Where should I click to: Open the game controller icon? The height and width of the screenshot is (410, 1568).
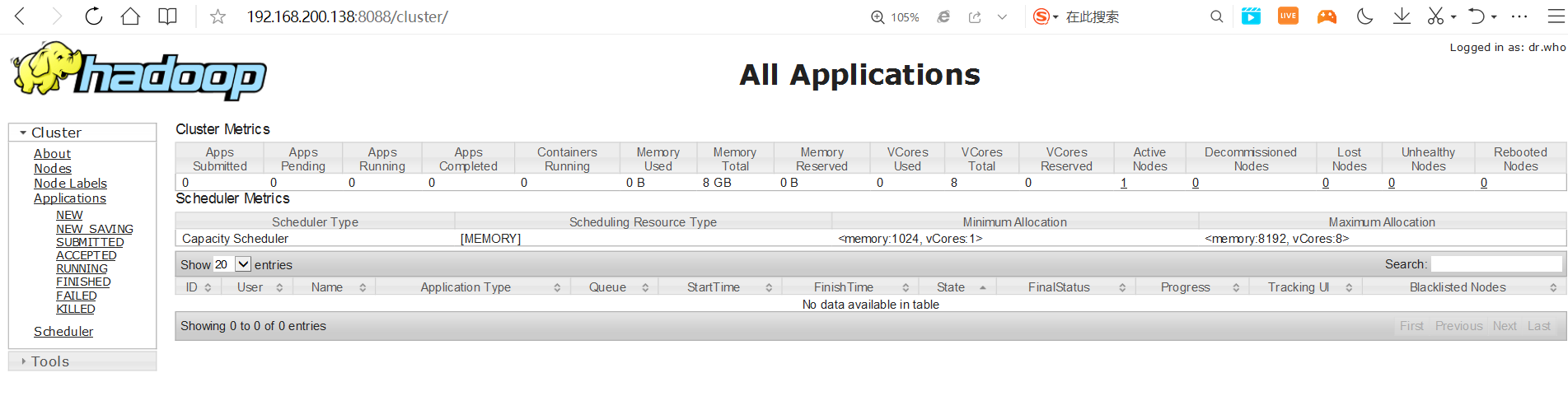tap(1327, 16)
